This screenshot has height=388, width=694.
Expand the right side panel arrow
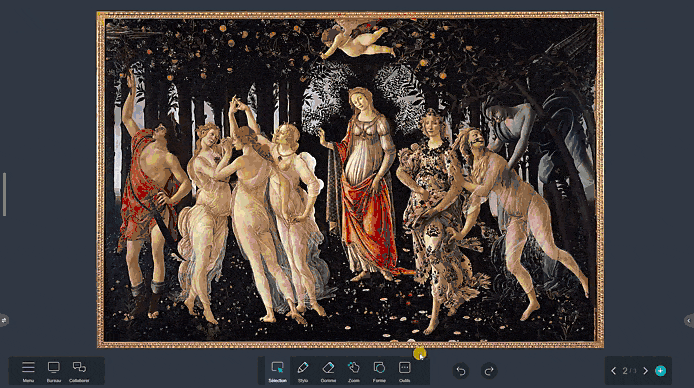click(x=689, y=321)
